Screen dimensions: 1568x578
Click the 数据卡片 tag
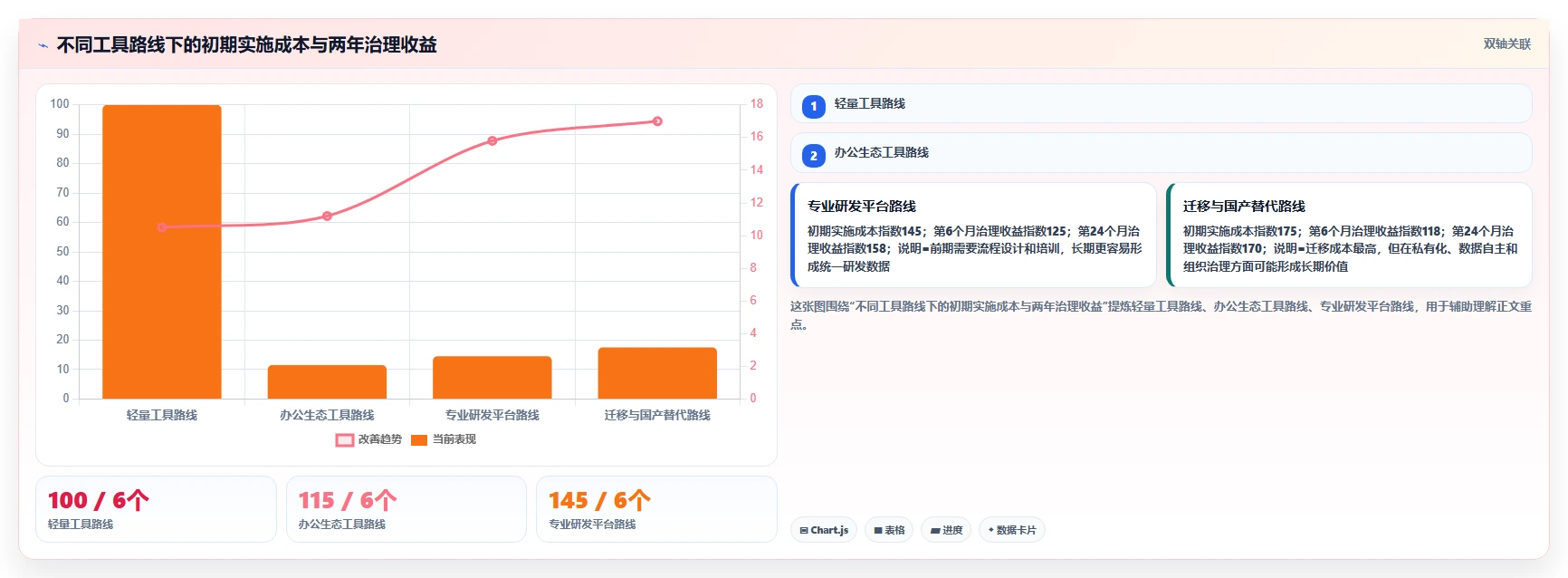click(1012, 530)
